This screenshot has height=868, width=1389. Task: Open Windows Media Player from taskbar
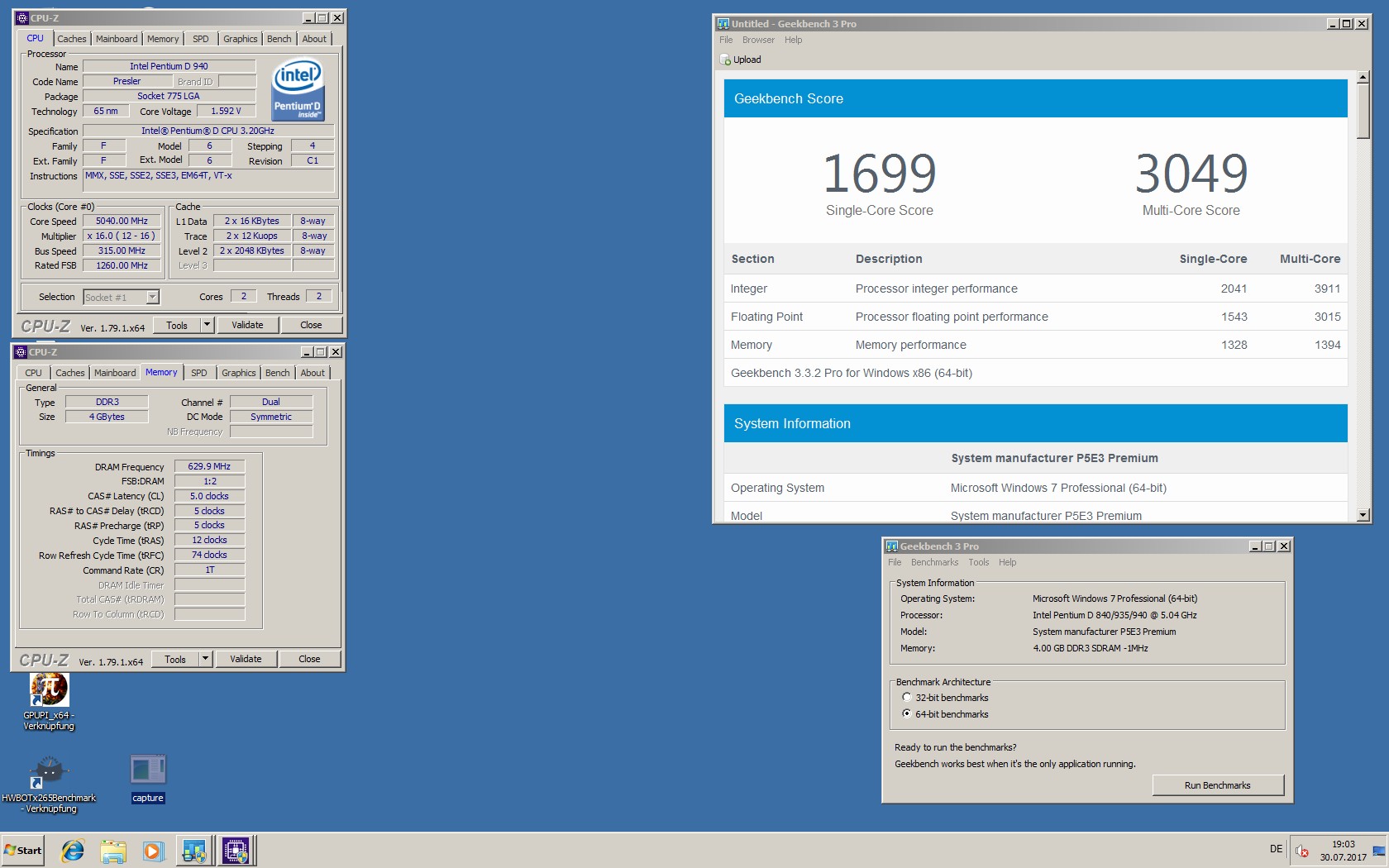[153, 851]
